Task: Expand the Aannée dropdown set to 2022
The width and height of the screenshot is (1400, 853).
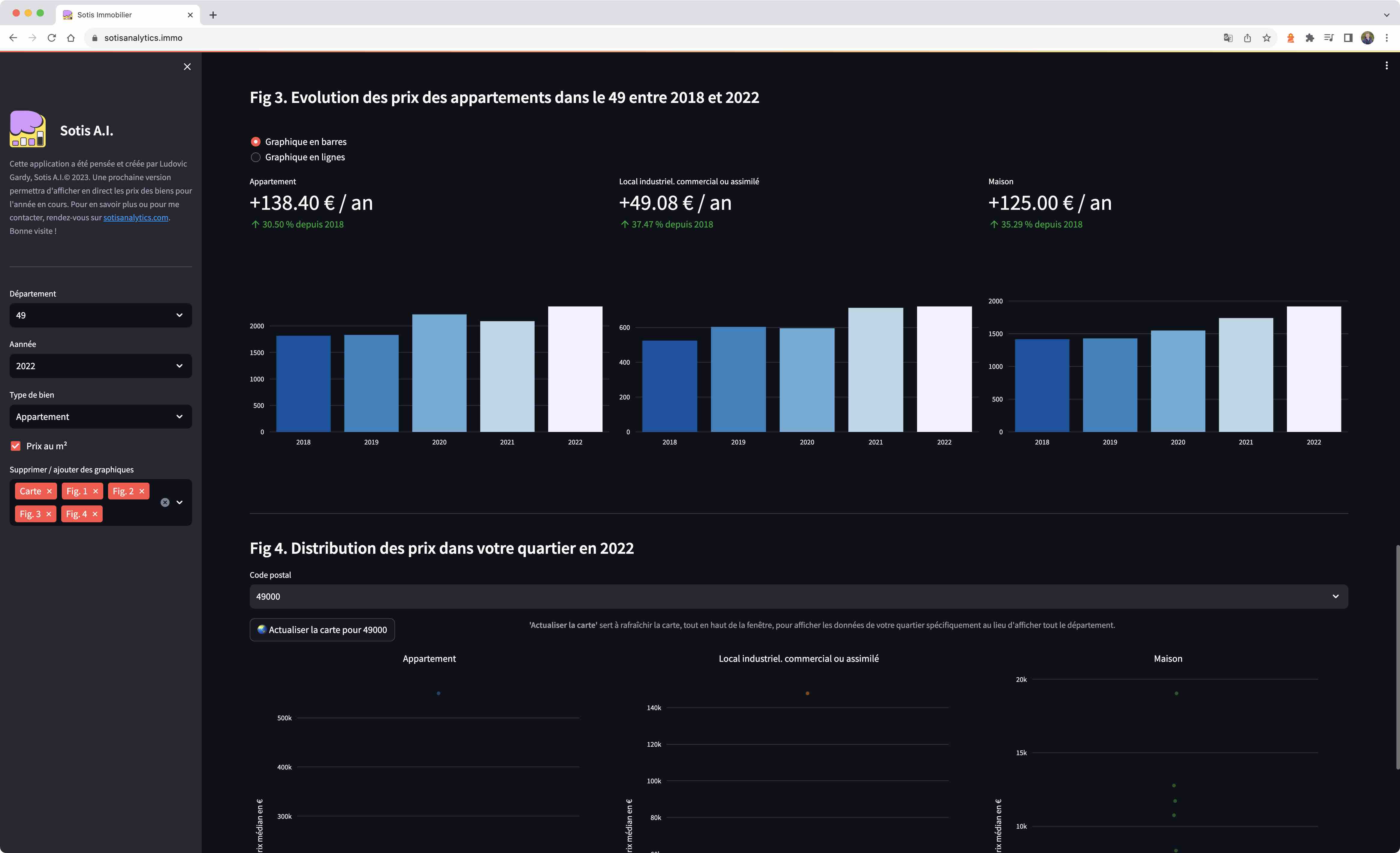Action: 101,366
